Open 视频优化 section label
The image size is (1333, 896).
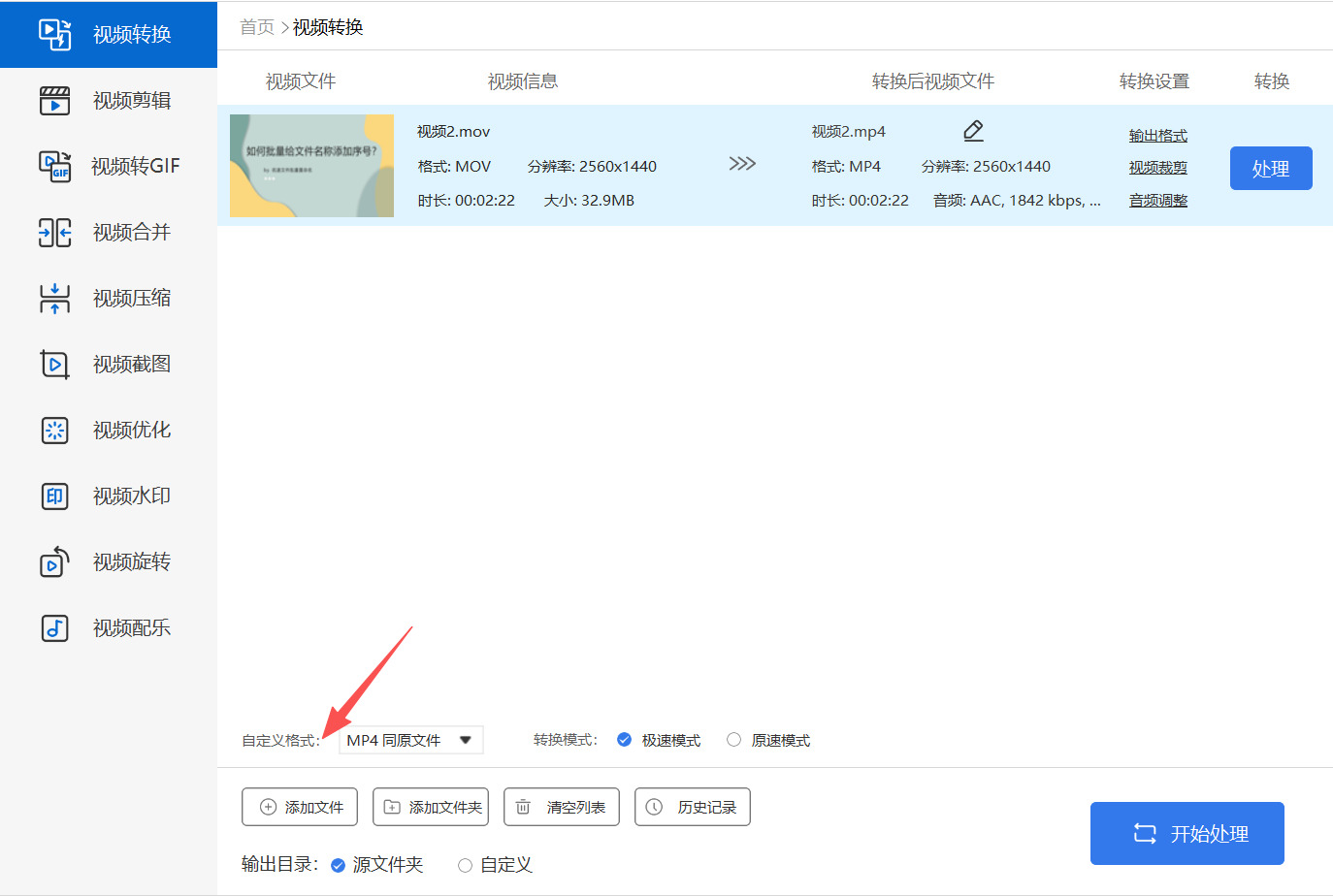132,430
